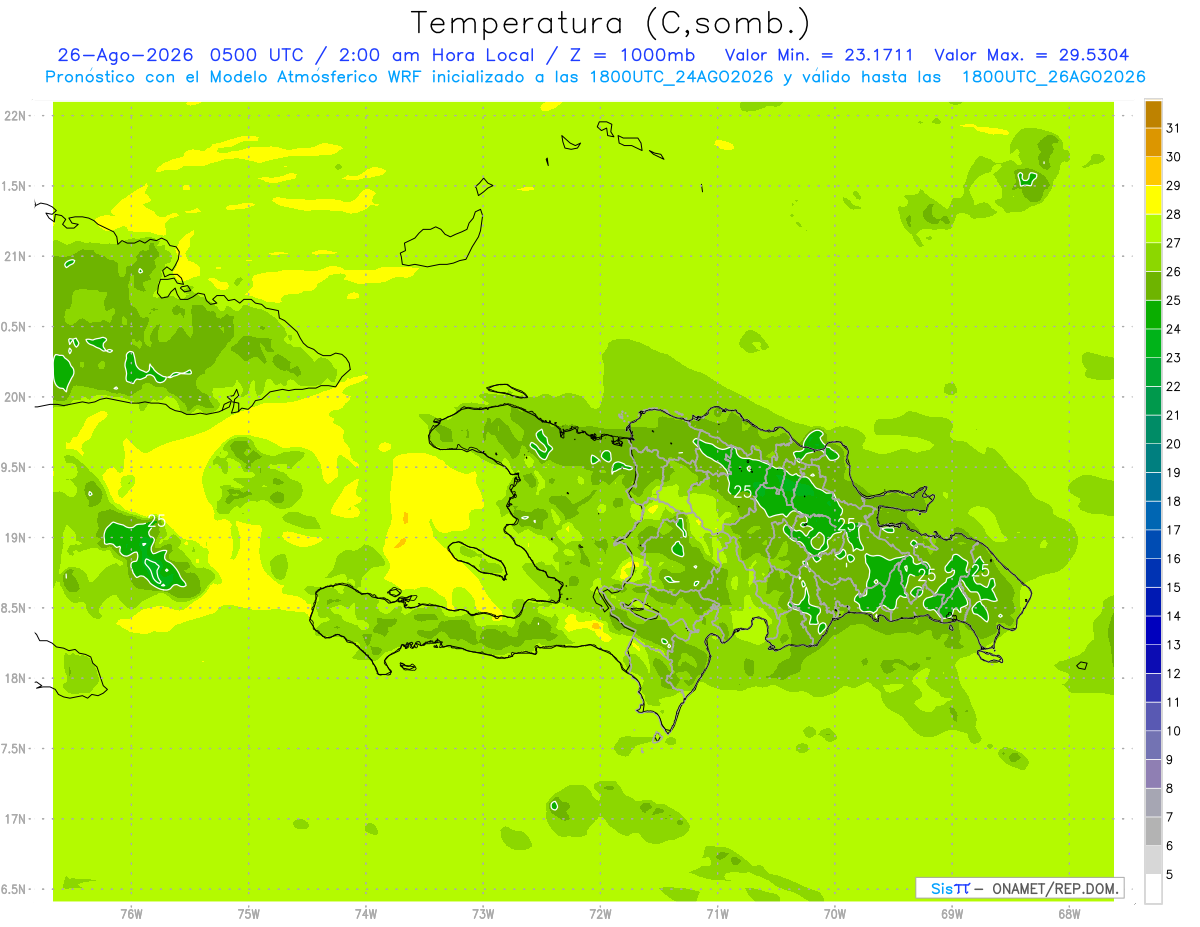Click '2:00 am Hora Local' text

coord(436,55)
